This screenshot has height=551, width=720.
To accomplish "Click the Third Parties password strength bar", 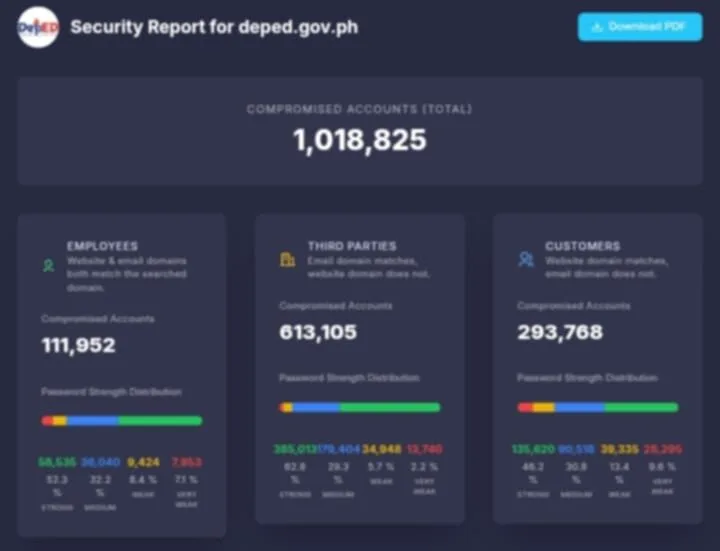I will [360, 407].
